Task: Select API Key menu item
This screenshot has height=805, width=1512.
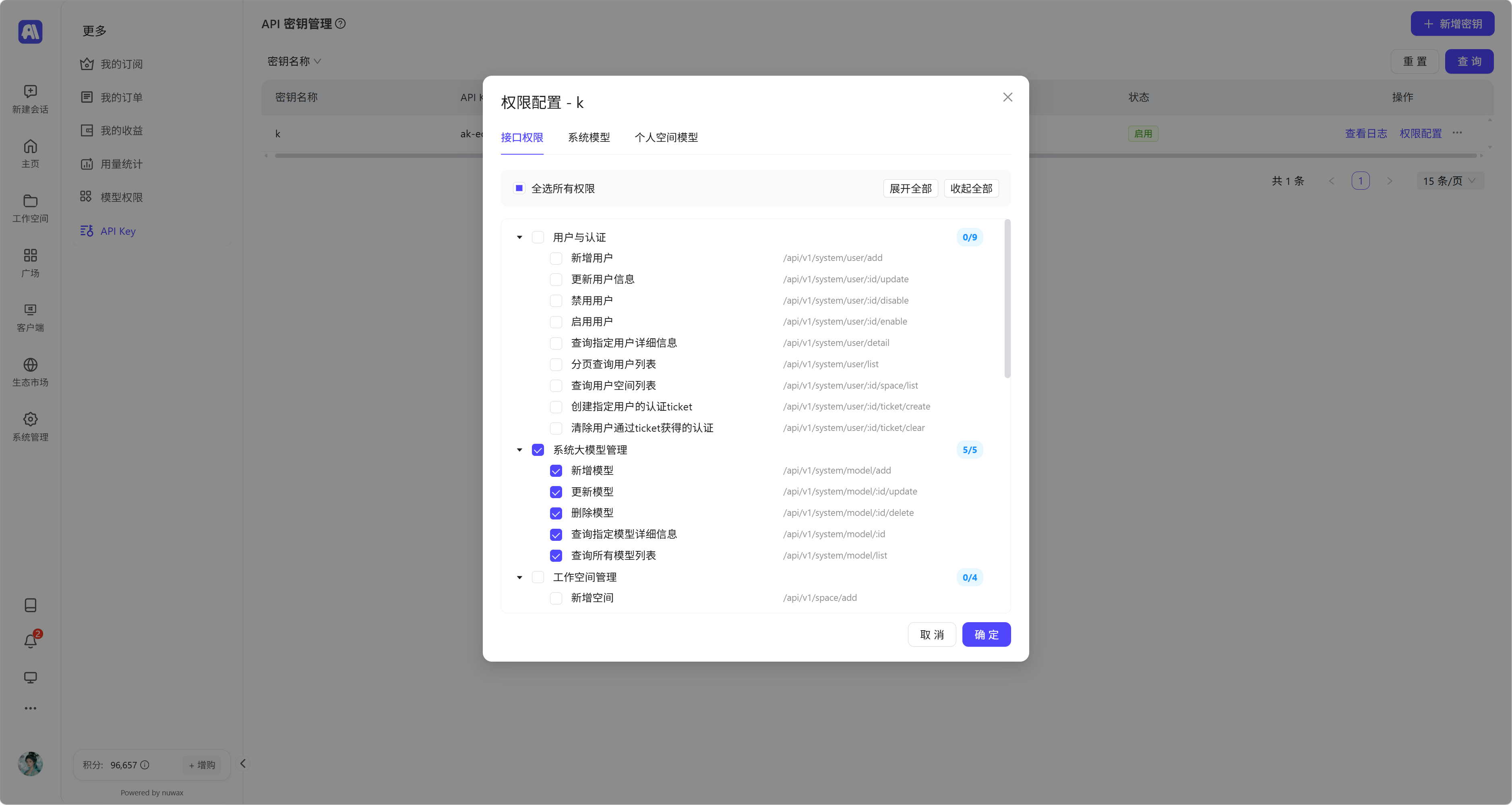Action: 151,231
